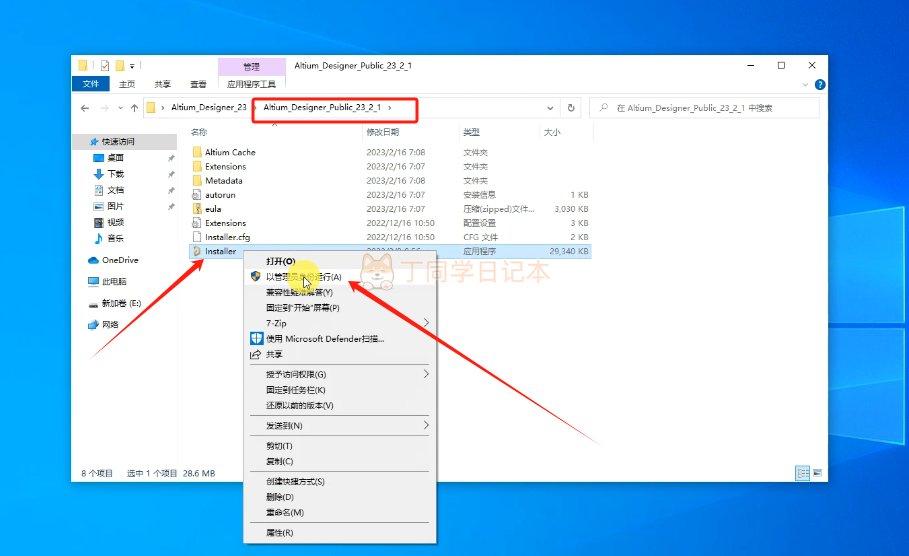Expand the ribbon with the chevron
This screenshot has width=909, height=556.
(805, 85)
